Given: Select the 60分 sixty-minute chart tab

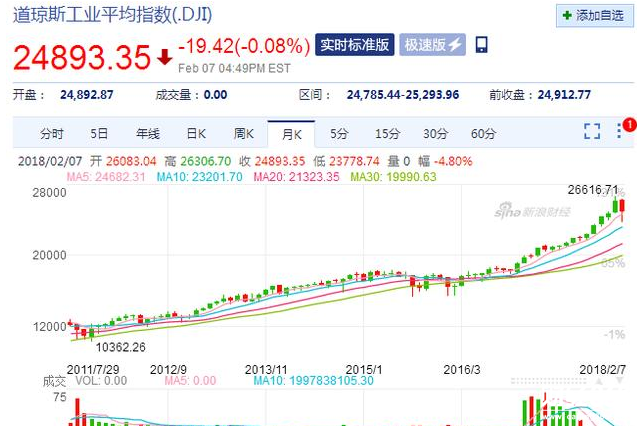Looking at the screenshot, I should click(x=483, y=133).
